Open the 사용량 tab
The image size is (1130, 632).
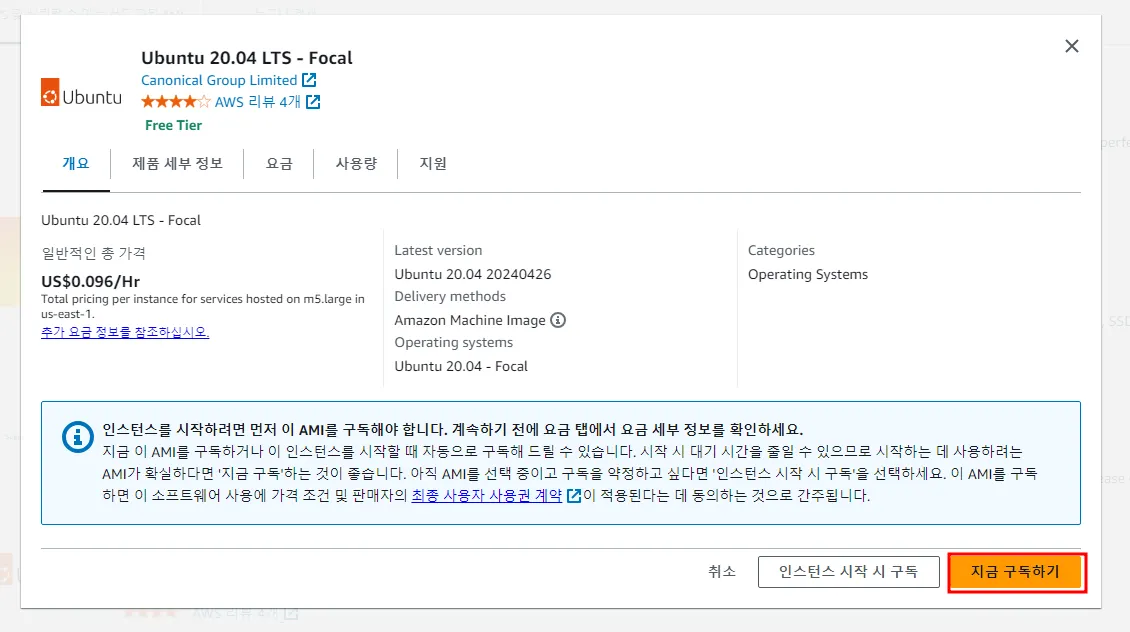coord(356,164)
